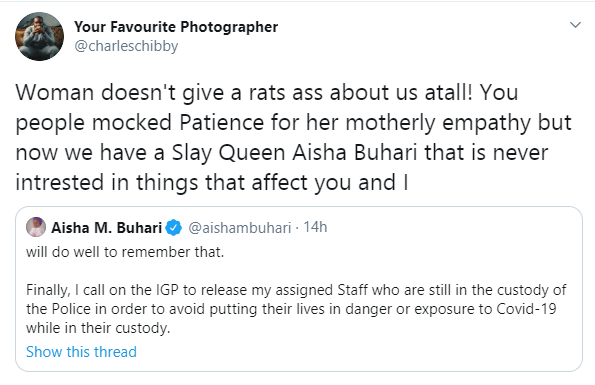Open the tweet options chevron menu
The width and height of the screenshot is (595, 385).
[x=575, y=25]
